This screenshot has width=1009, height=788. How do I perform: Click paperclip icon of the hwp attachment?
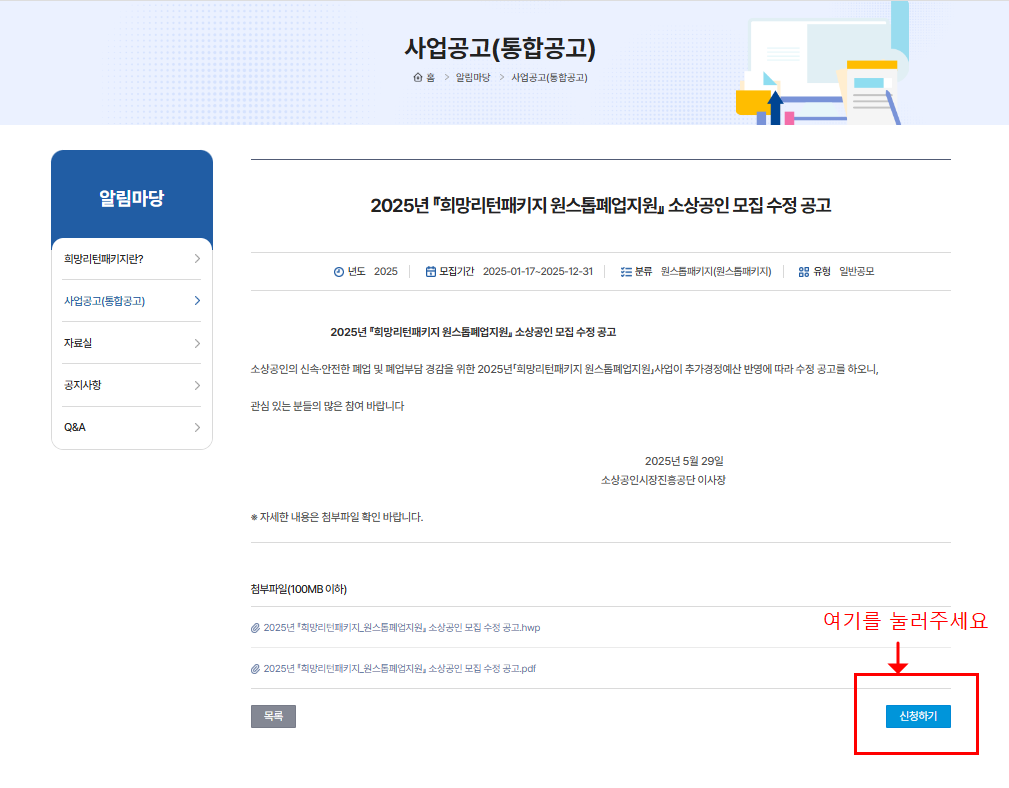tap(255, 628)
